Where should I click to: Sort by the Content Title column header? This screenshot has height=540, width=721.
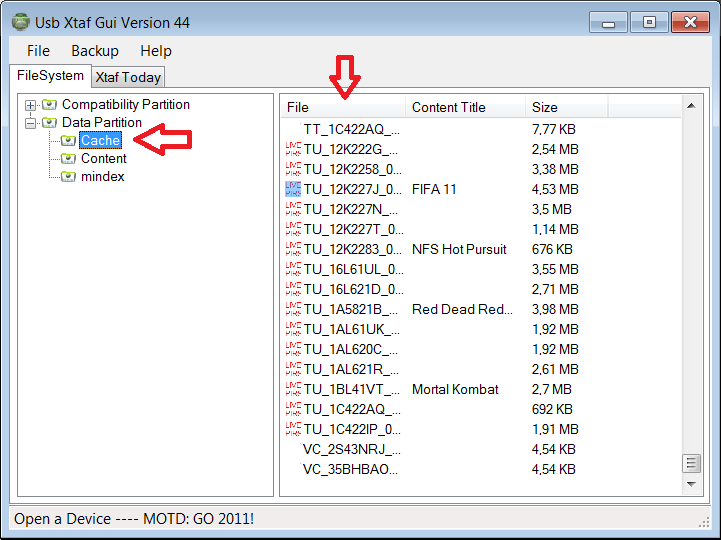465,107
